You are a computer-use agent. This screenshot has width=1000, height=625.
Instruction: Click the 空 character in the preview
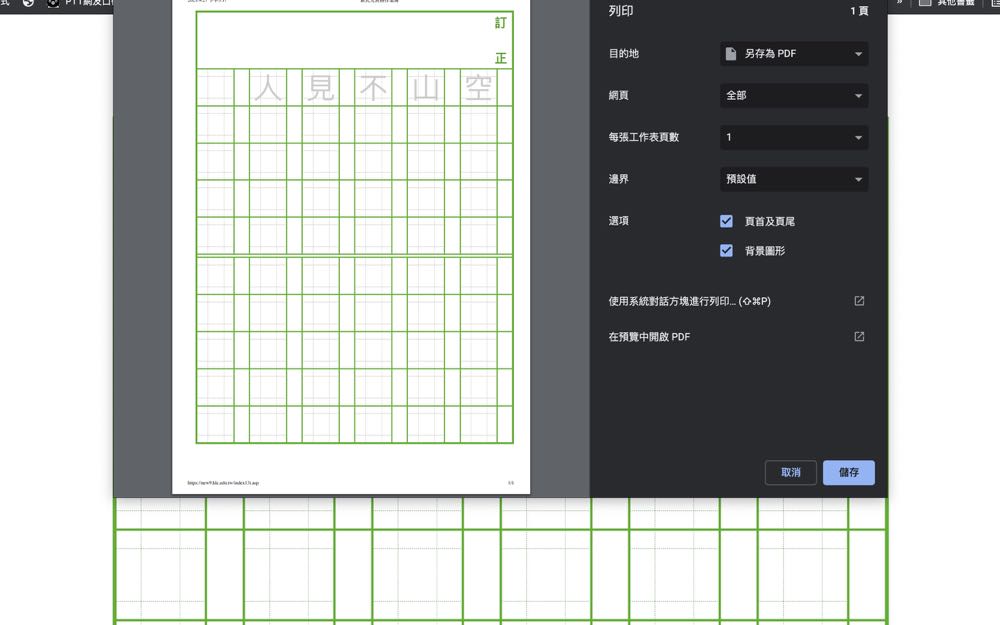(478, 88)
